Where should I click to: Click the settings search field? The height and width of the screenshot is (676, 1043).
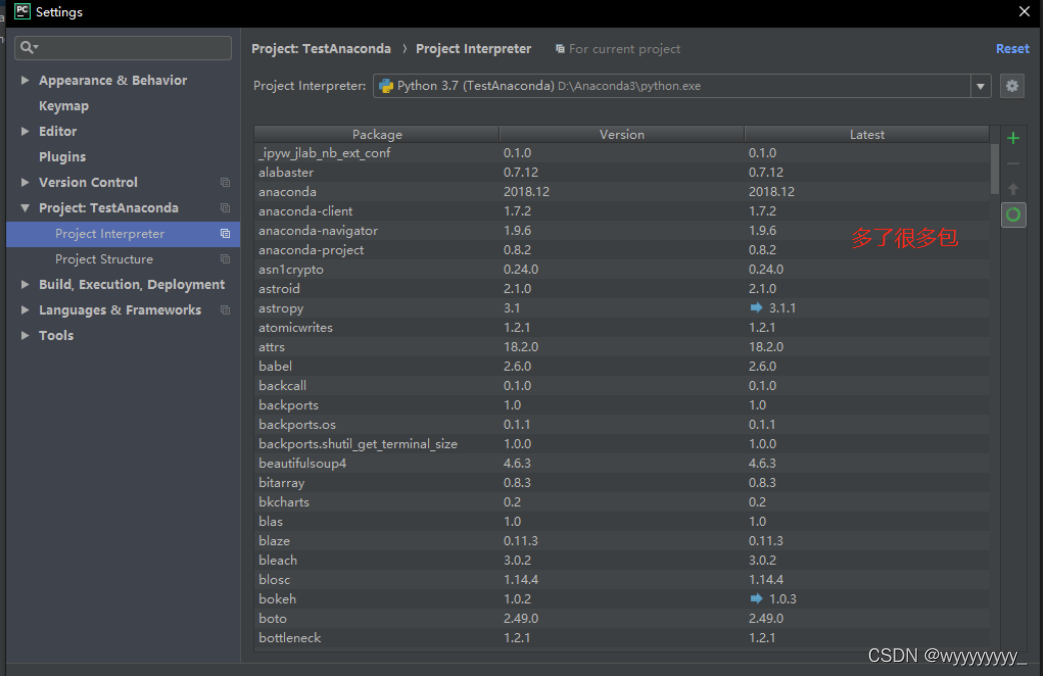[123, 47]
